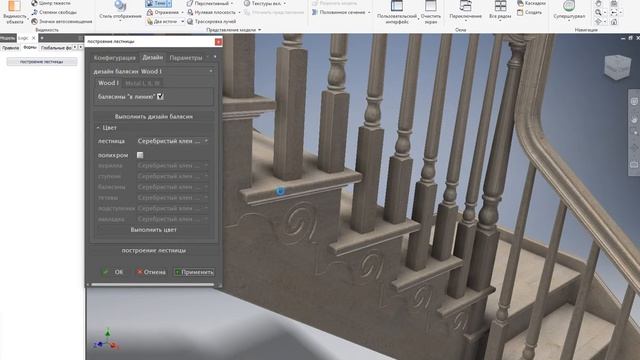The height and width of the screenshot is (360, 640).
Task: Click the Очистить экран button
Action: [431, 12]
